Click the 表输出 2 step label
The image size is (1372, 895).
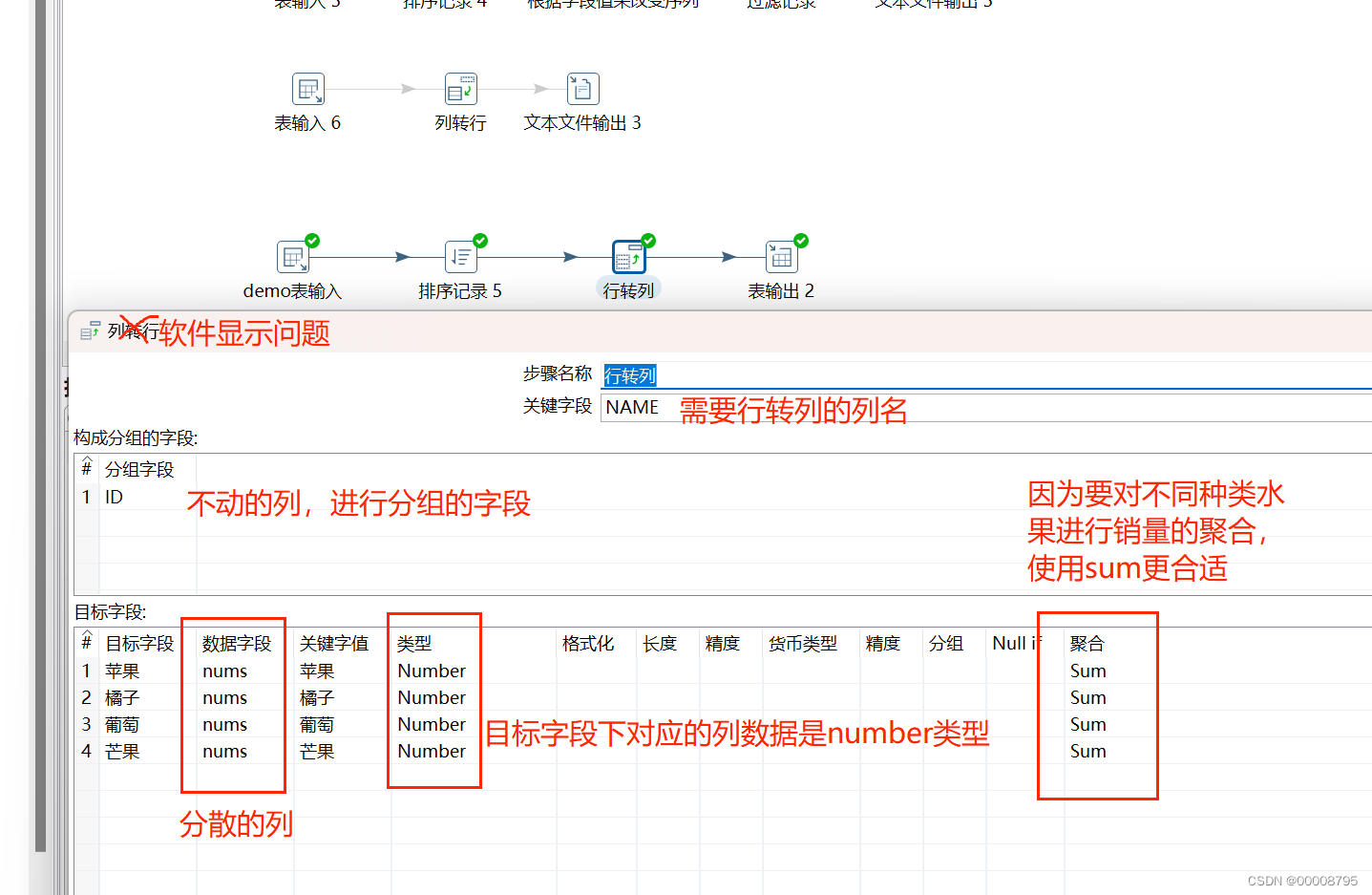(781, 291)
